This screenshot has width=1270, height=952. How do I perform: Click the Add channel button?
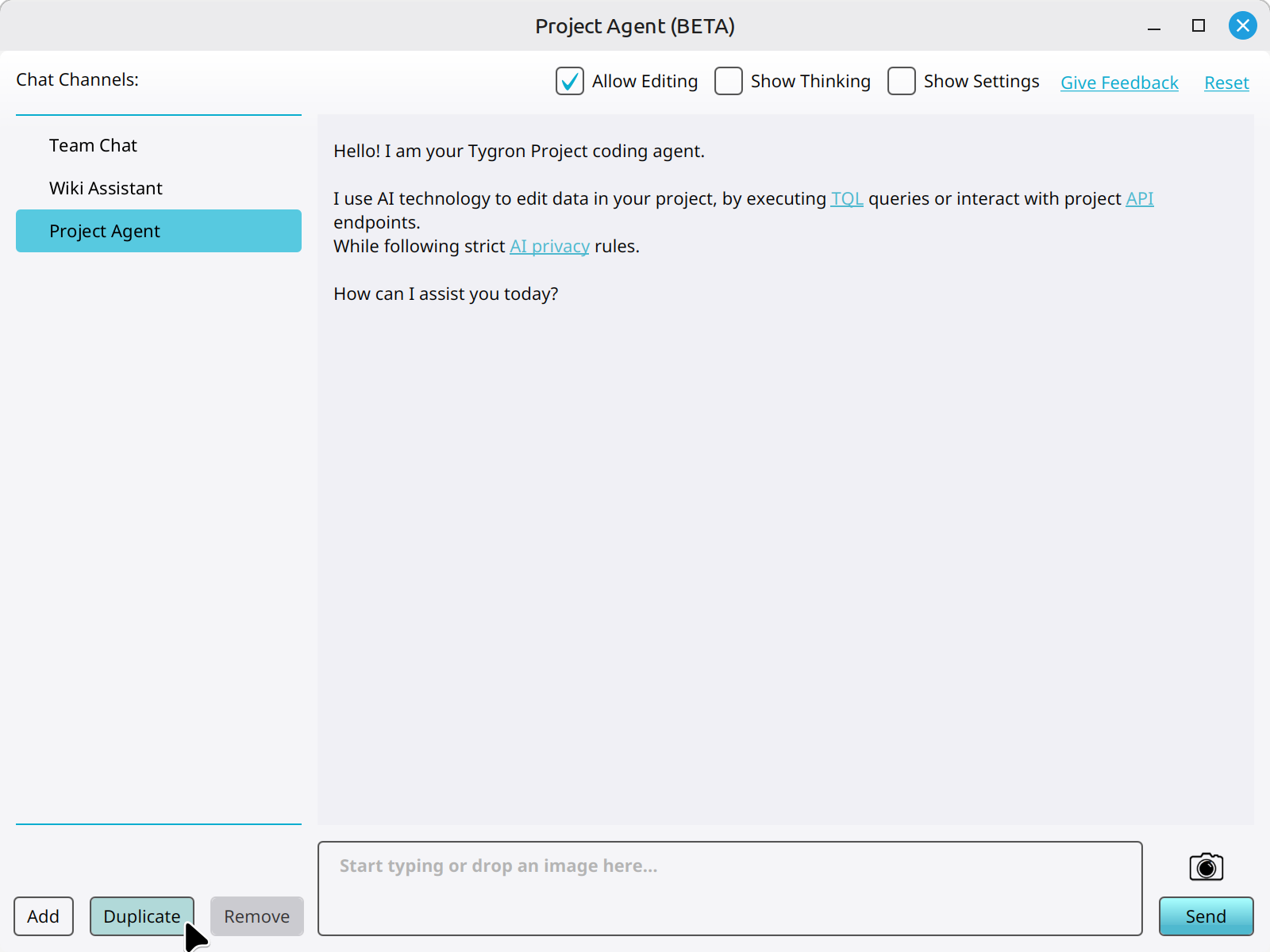(x=44, y=916)
